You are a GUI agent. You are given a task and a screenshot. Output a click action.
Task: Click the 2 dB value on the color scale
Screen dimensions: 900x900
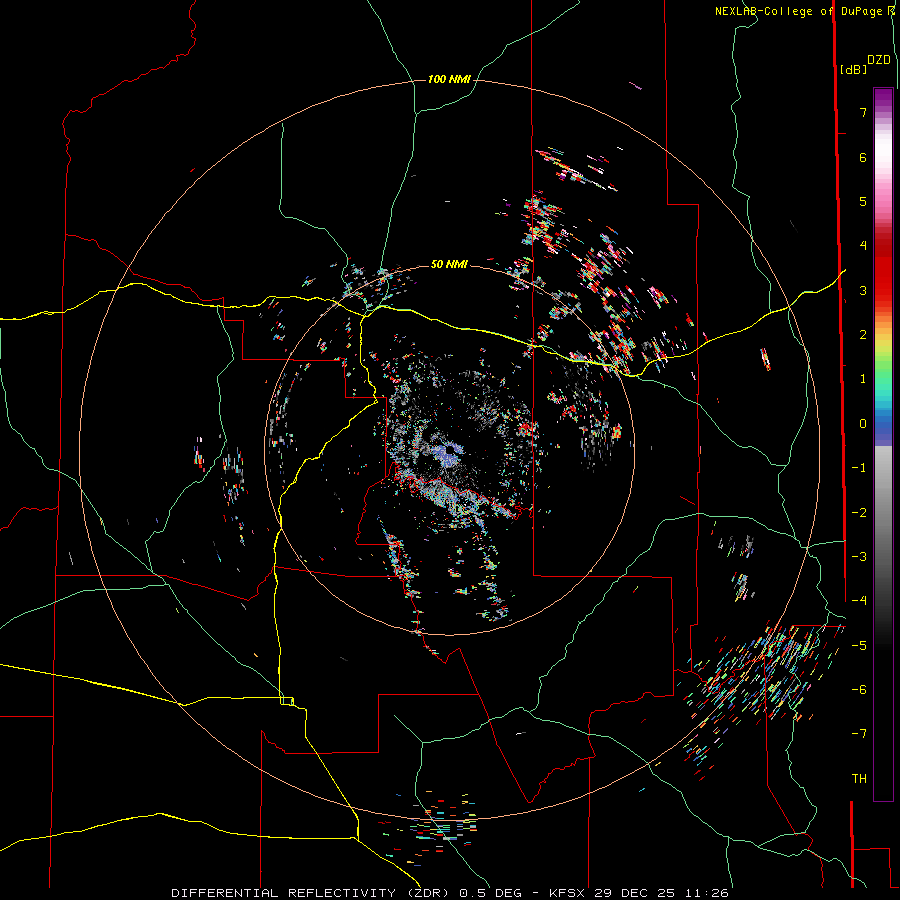tap(863, 335)
